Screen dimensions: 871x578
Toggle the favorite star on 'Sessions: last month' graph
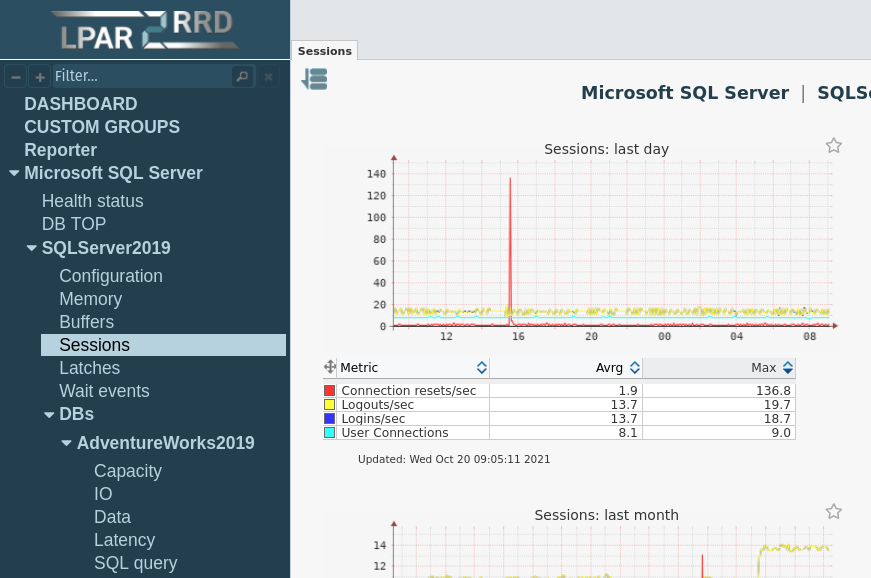pos(834,511)
